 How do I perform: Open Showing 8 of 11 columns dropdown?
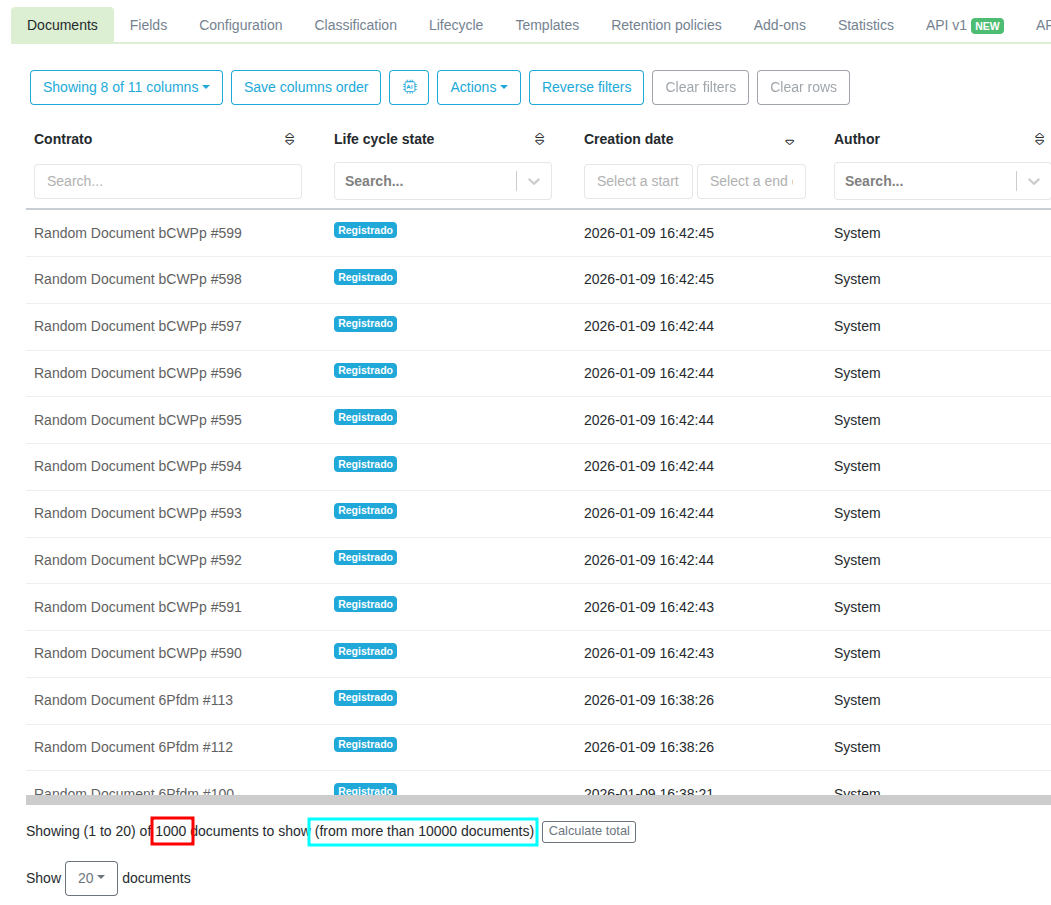click(126, 87)
